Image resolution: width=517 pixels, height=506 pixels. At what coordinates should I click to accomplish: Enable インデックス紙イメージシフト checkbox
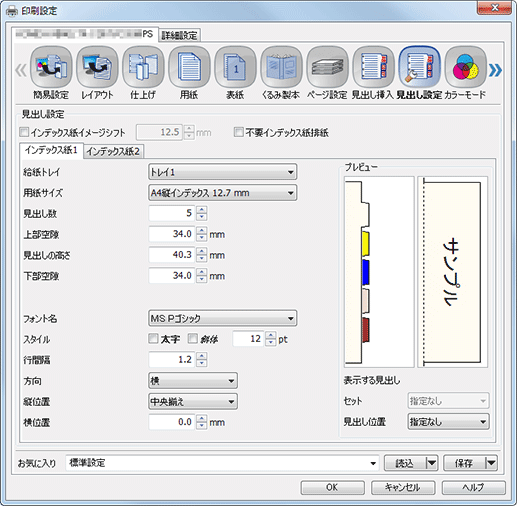pyautogui.click(x=24, y=132)
